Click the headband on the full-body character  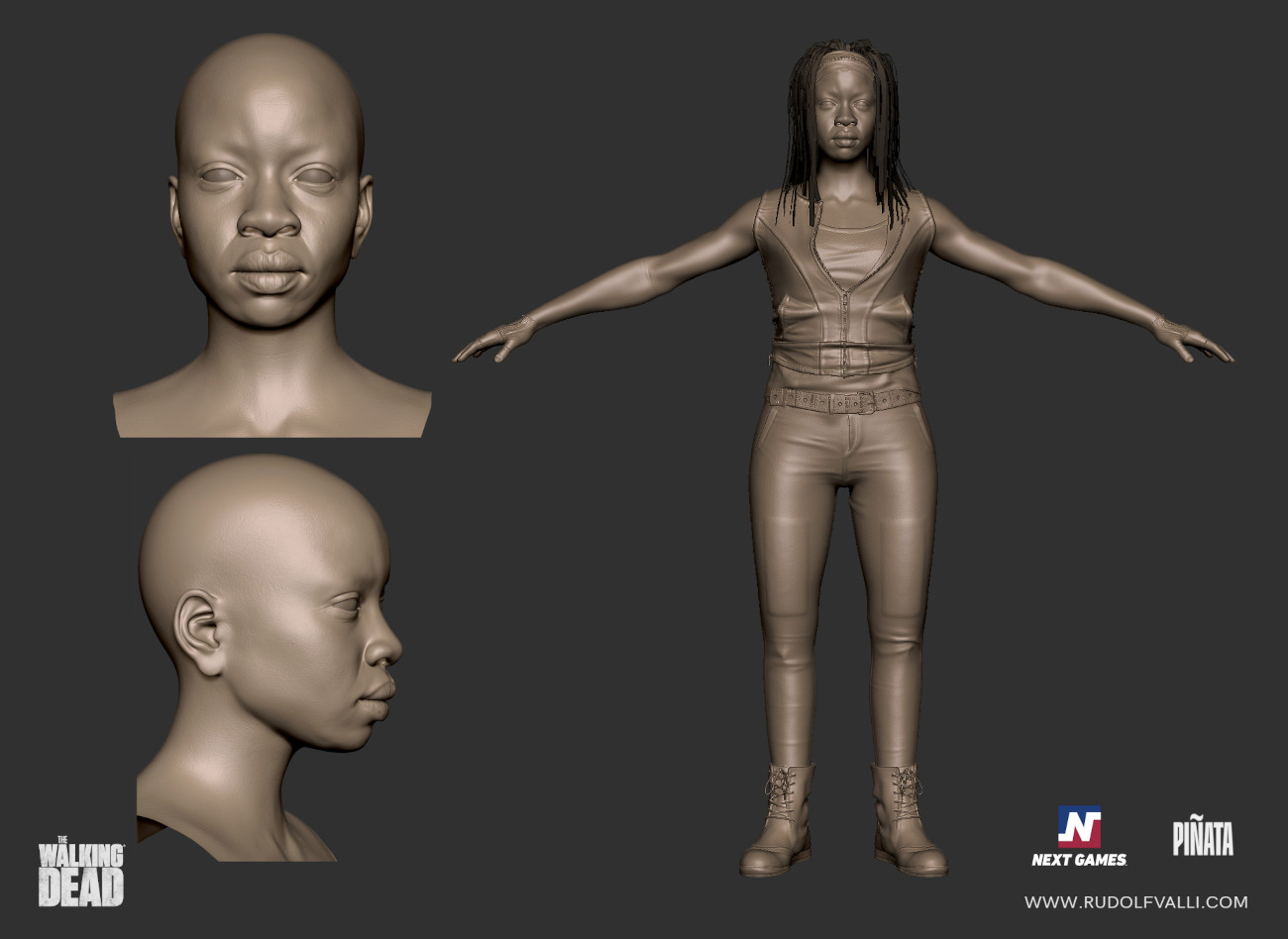pos(844,68)
